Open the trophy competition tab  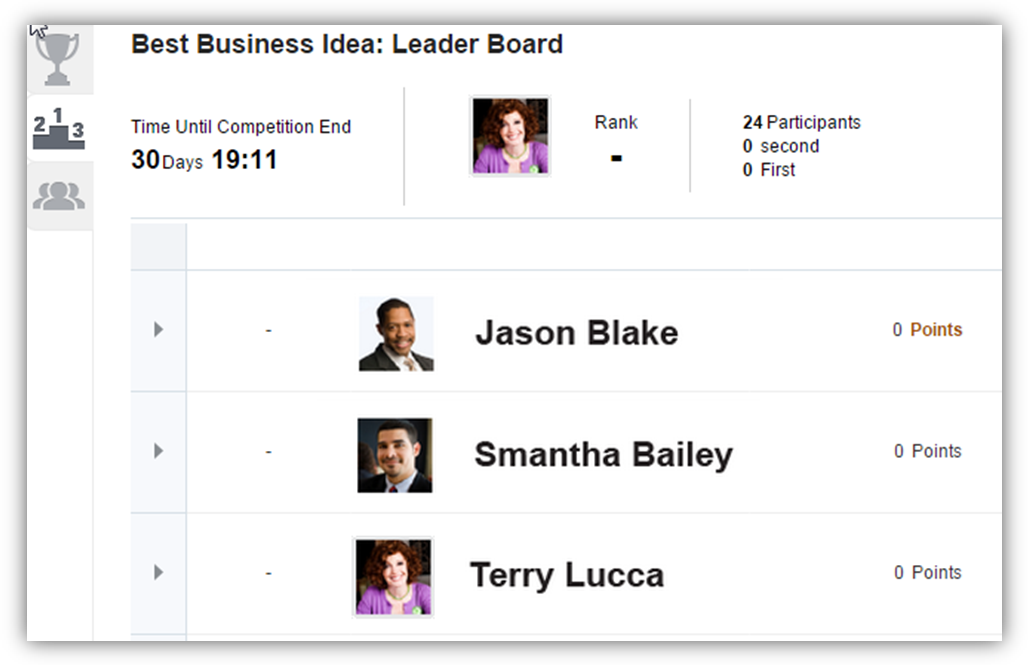(x=58, y=60)
